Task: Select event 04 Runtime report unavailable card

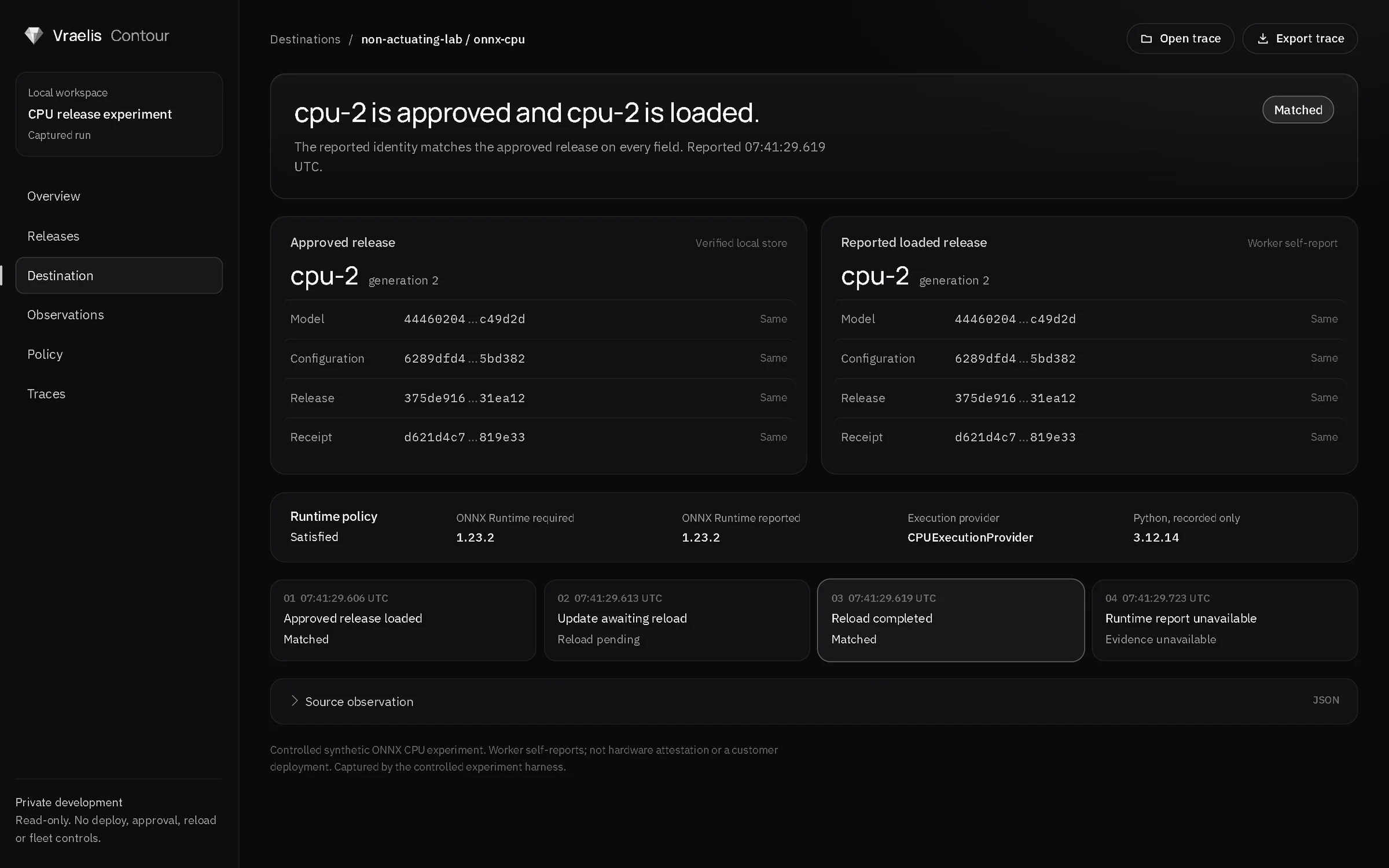Action: coord(1225,620)
